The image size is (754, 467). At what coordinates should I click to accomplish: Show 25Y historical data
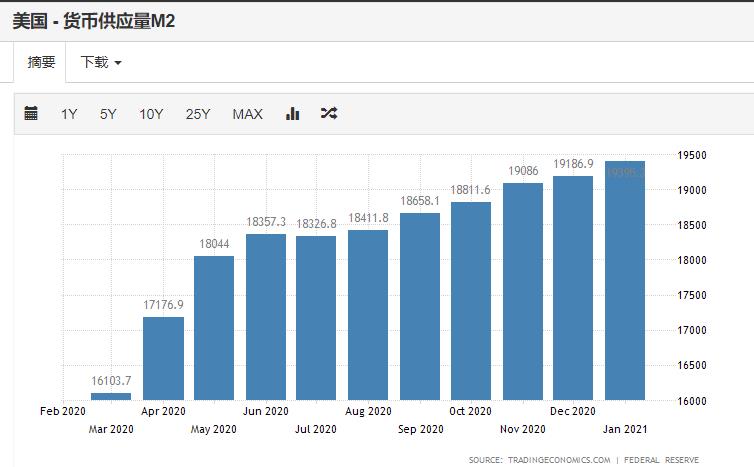click(198, 114)
